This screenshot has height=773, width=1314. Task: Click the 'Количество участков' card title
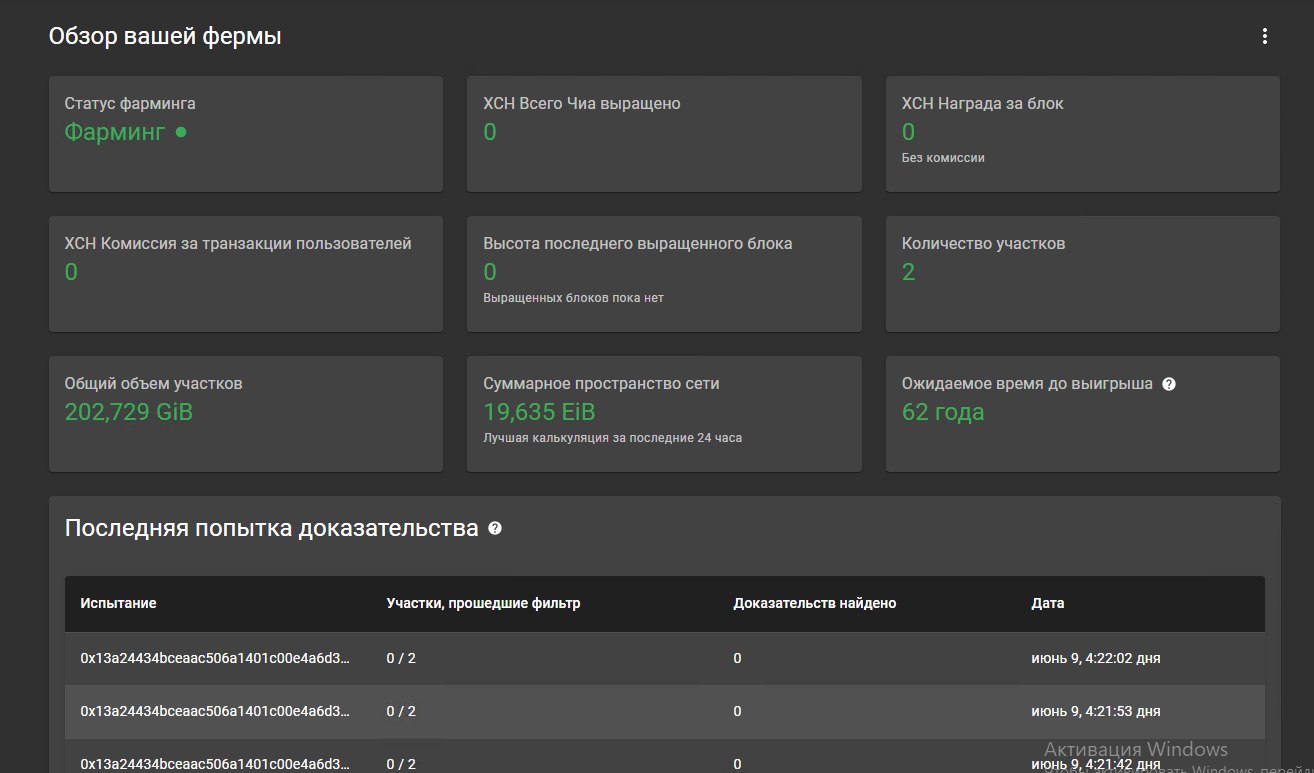tap(983, 243)
